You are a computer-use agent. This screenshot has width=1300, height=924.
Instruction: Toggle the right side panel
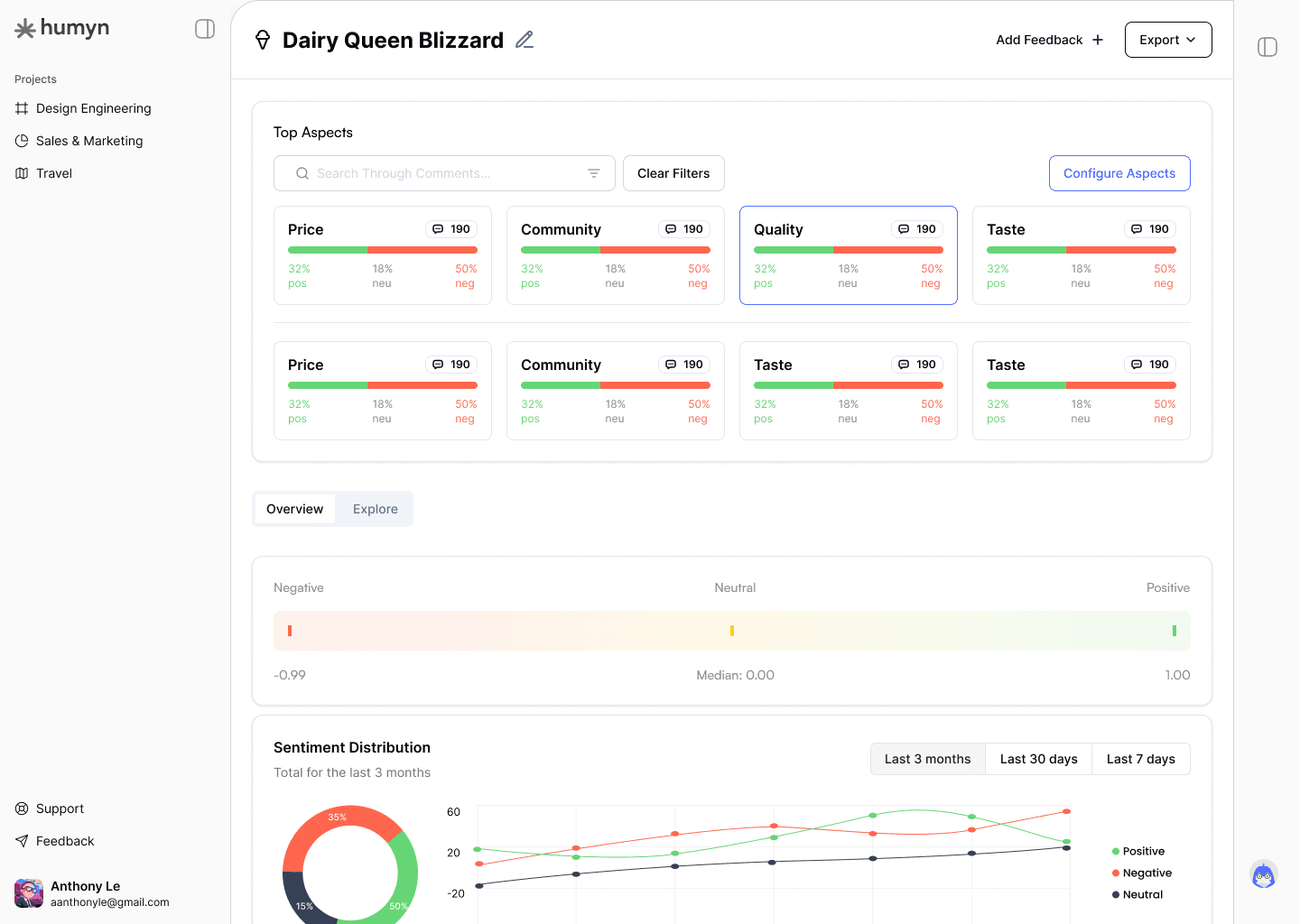1267,47
